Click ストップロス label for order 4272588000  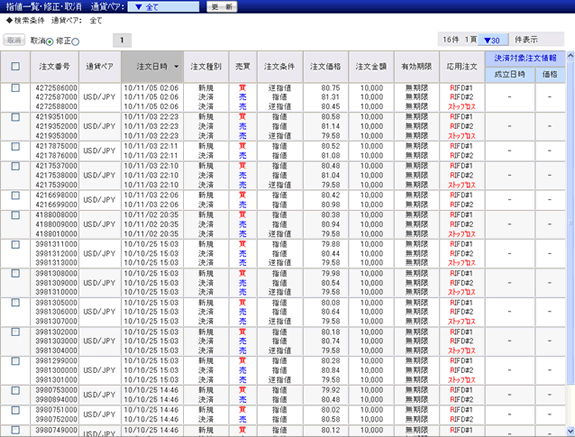click(x=462, y=107)
